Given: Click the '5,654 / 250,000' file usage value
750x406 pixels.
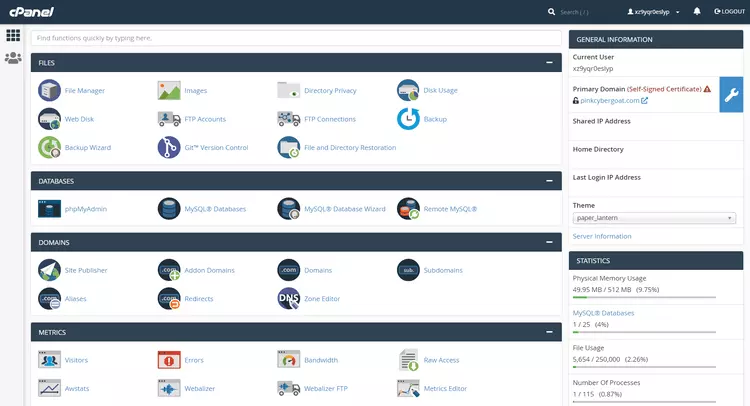Looking at the screenshot, I should [x=596, y=360].
